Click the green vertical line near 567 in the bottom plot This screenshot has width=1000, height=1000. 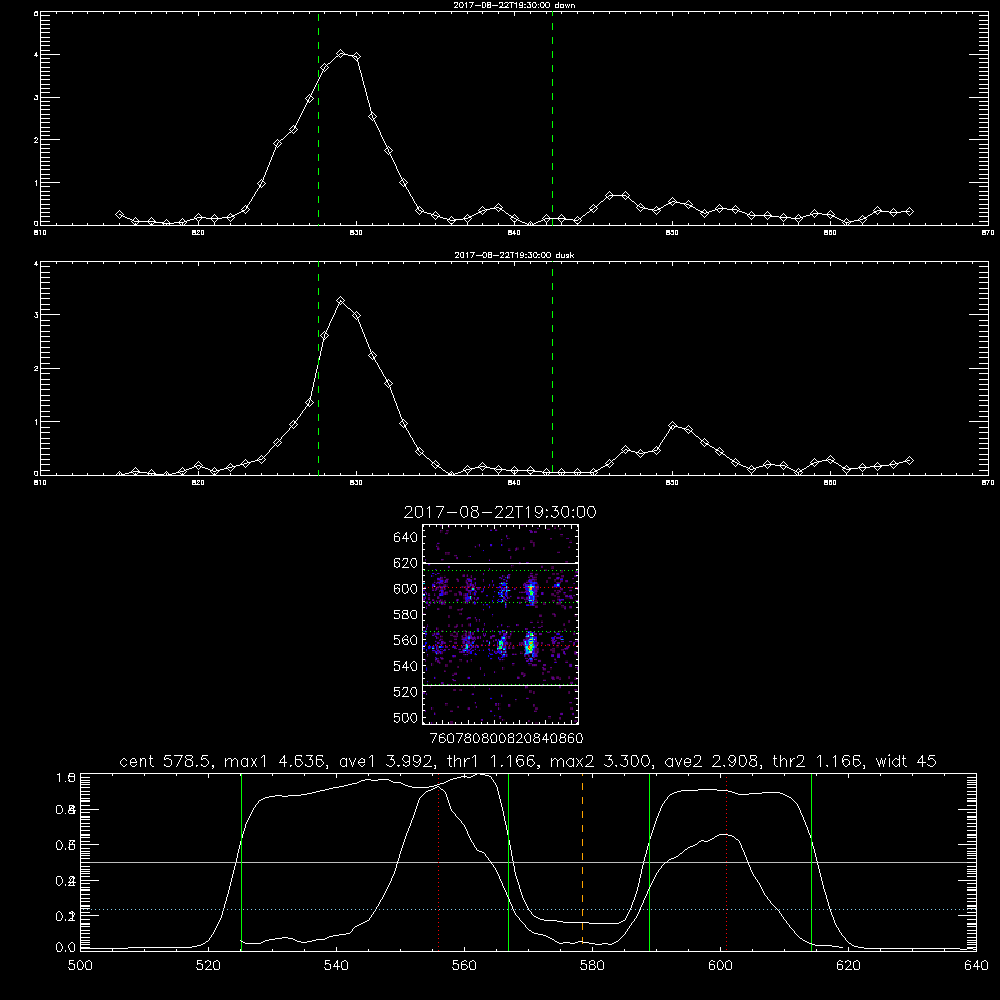[508, 862]
